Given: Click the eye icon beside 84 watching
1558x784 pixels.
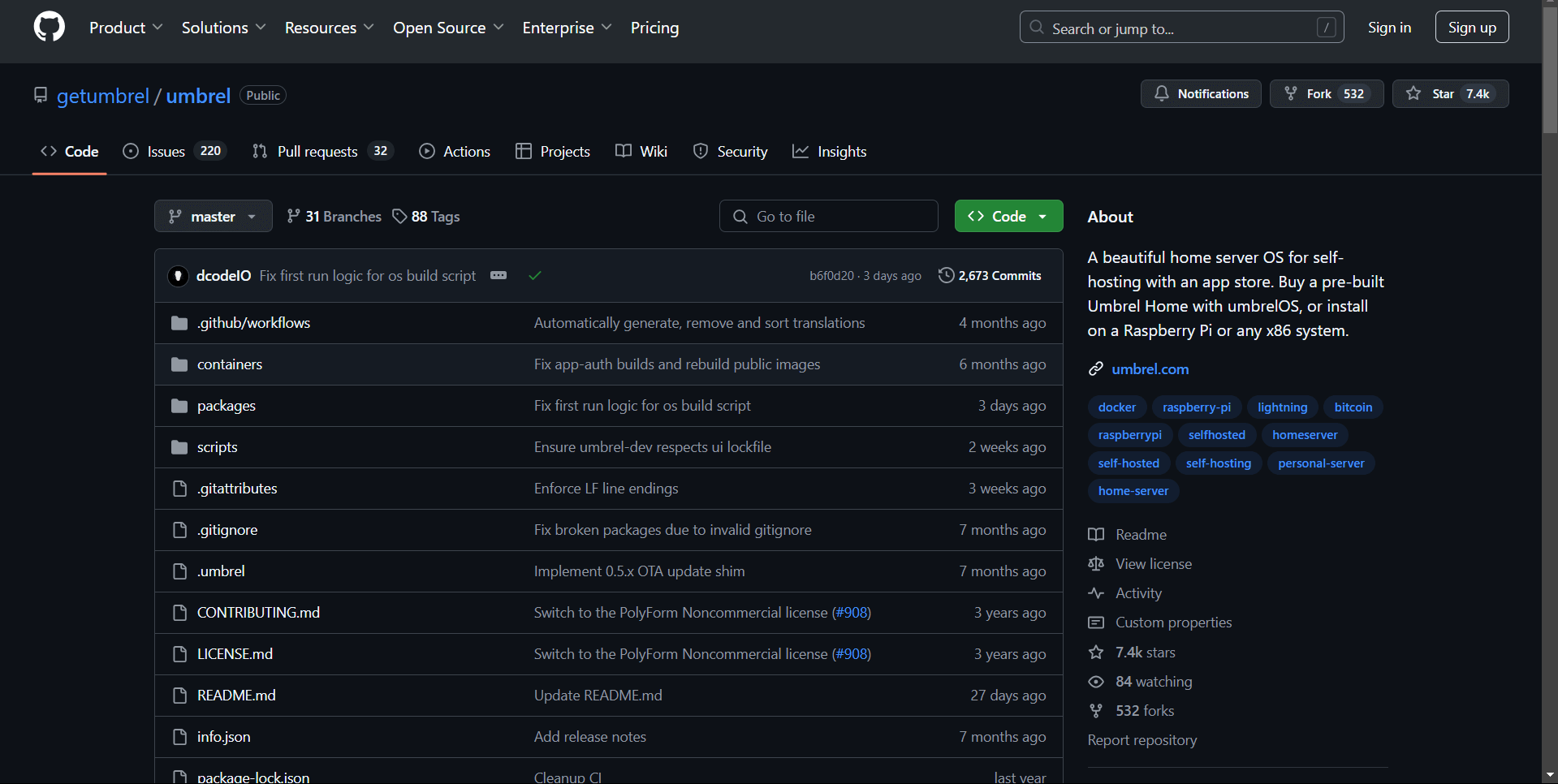Looking at the screenshot, I should click(x=1096, y=682).
